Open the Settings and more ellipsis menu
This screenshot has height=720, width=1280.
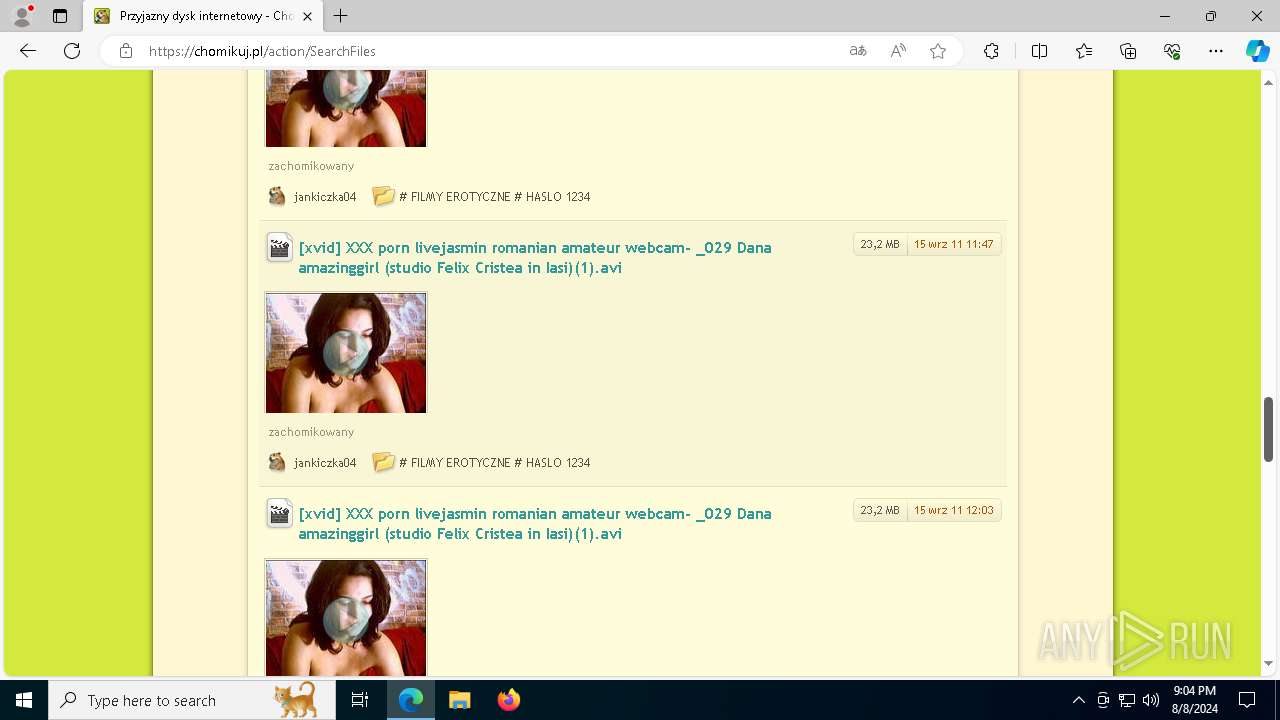point(1216,51)
